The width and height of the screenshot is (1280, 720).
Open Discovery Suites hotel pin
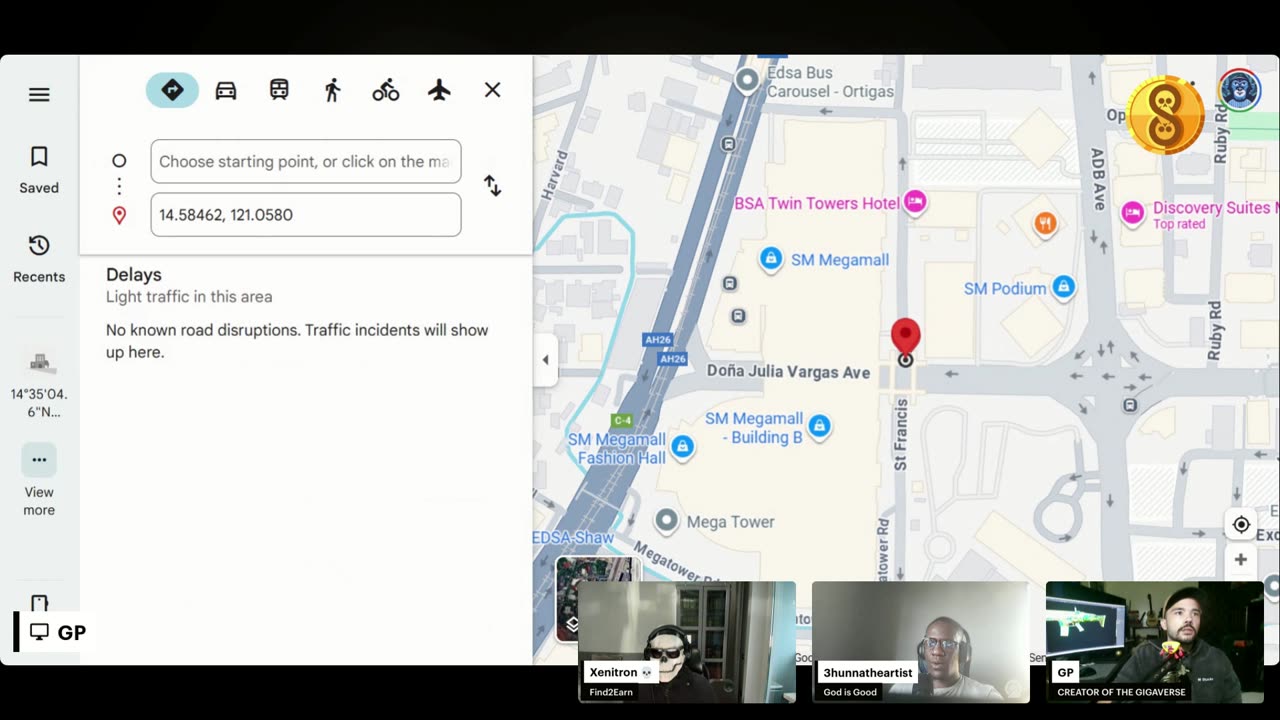[1132, 212]
